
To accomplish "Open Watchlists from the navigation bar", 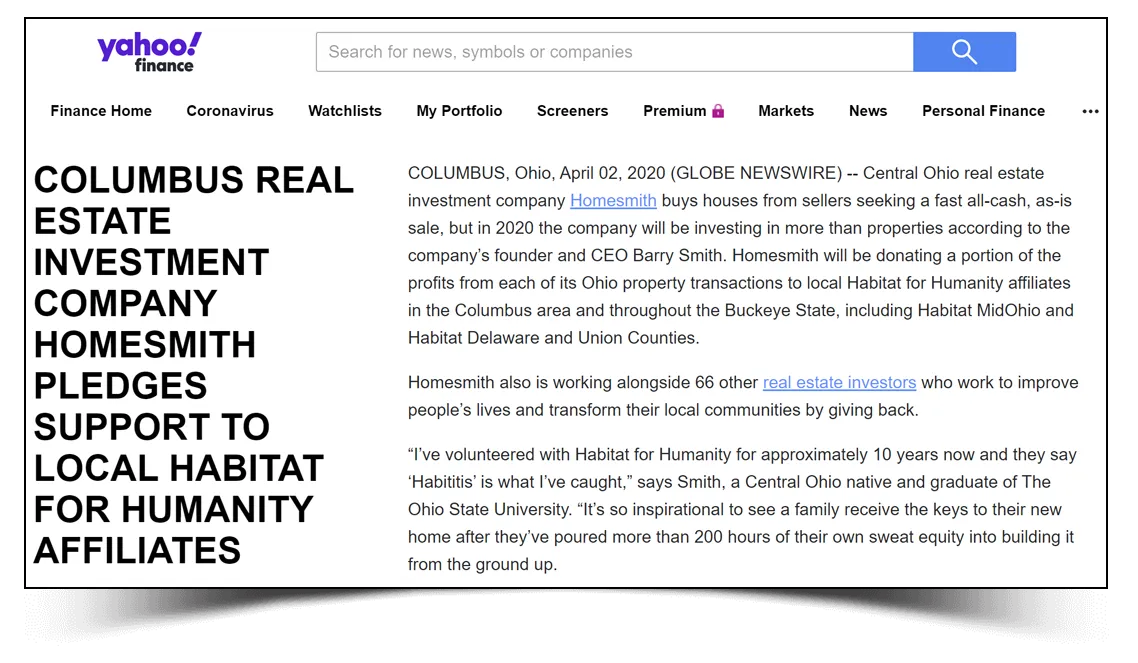I will pyautogui.click(x=345, y=111).
